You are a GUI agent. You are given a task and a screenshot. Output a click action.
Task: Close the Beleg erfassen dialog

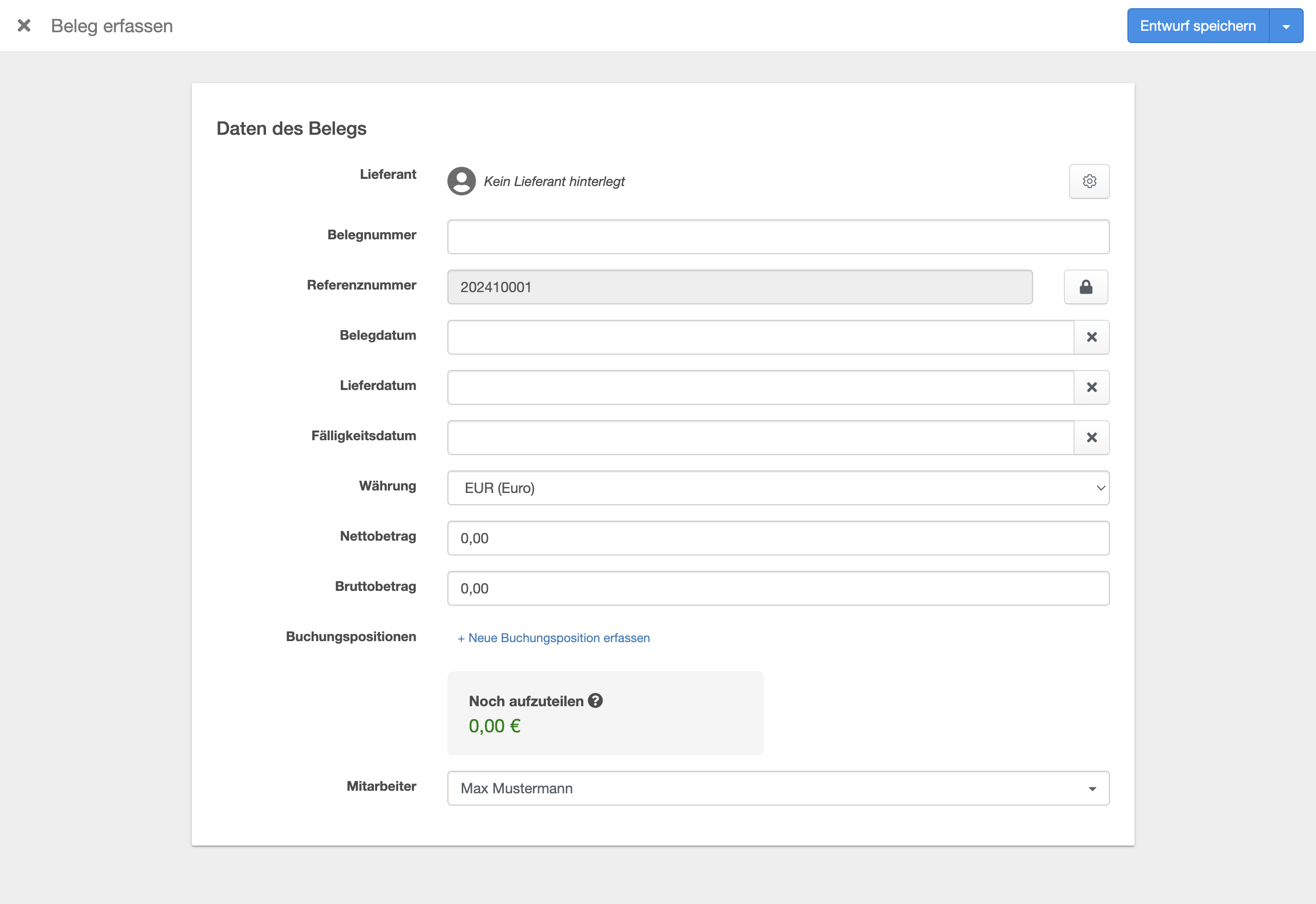[24, 26]
